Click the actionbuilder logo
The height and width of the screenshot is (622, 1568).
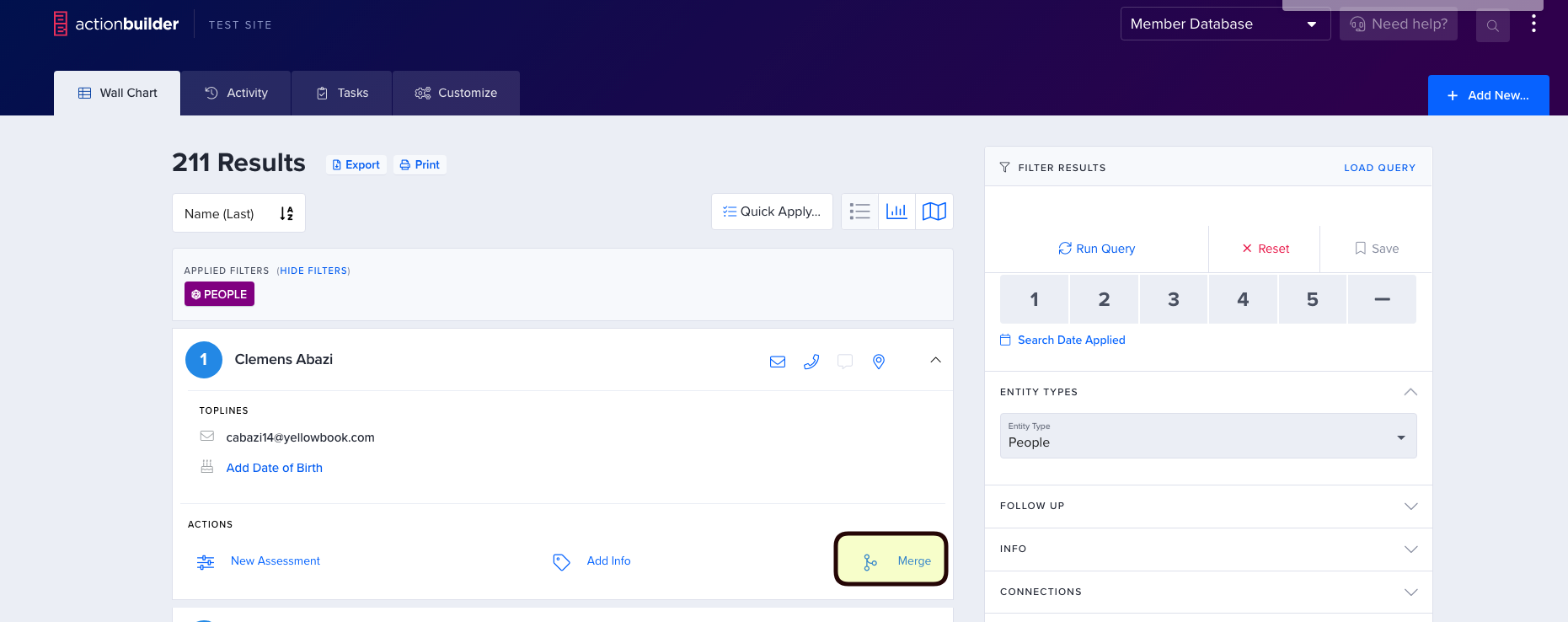click(116, 24)
